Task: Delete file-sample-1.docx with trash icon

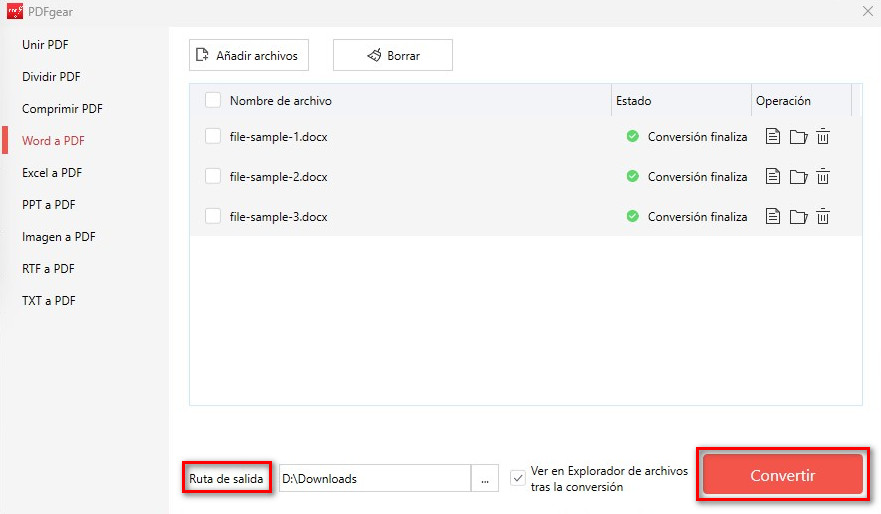Action: coord(823,136)
